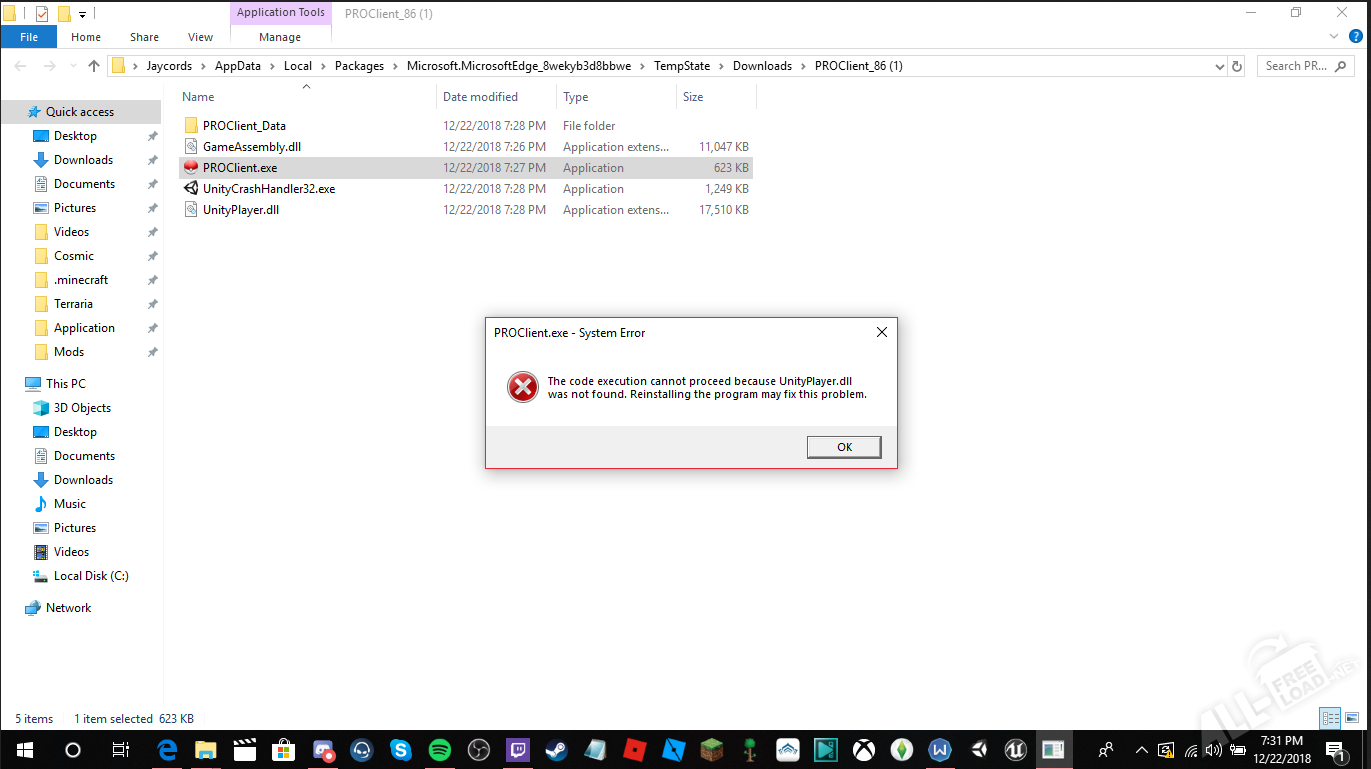Viewport: 1371px width, 769px height.
Task: Open the Customize Quick Access Toolbar dropdown
Action: click(82, 14)
